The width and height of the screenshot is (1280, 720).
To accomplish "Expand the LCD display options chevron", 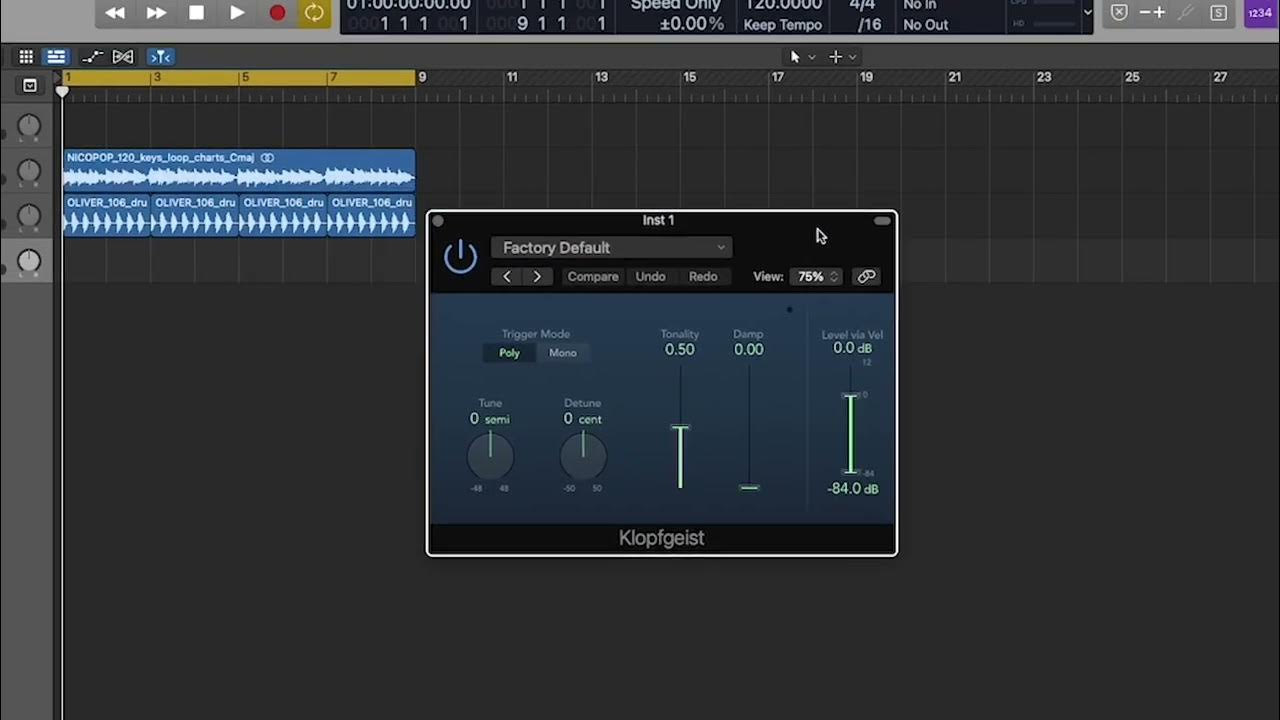I will point(1088,13).
